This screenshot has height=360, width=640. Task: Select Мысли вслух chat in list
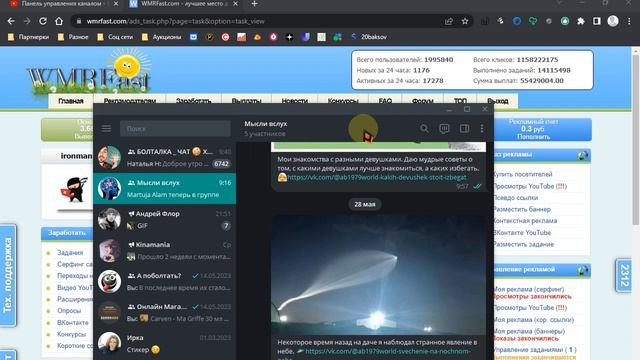point(164,189)
